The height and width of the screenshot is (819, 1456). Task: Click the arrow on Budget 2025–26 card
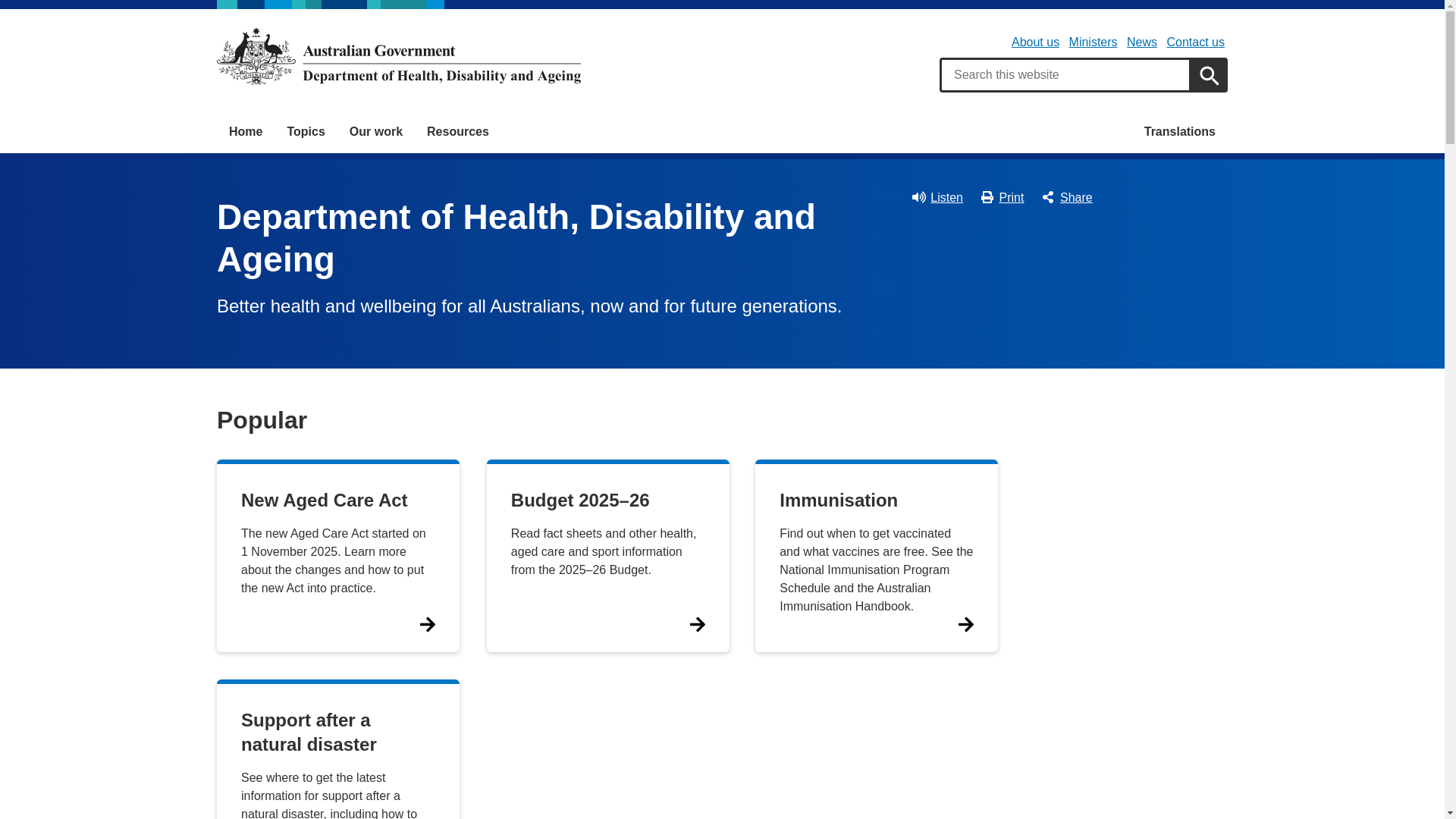click(x=698, y=624)
